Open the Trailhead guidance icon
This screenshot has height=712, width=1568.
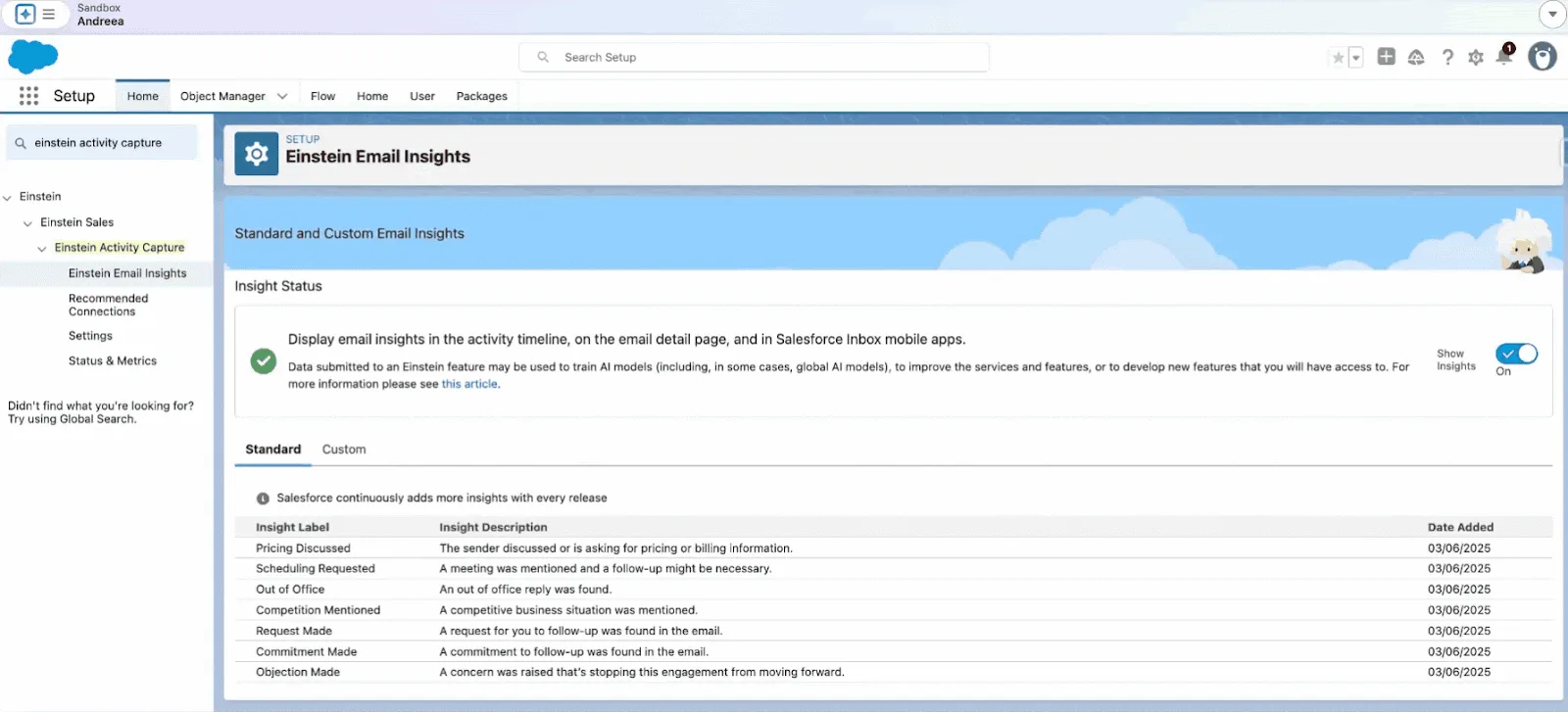1416,58
